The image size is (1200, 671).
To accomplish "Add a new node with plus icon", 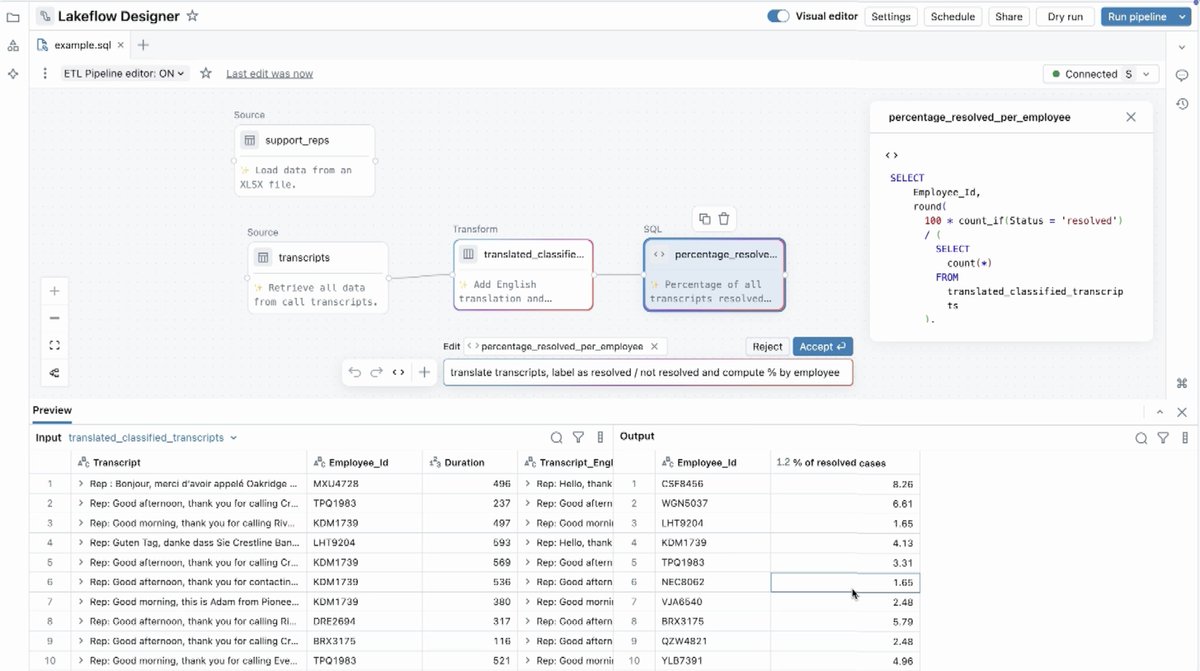I will [424, 372].
